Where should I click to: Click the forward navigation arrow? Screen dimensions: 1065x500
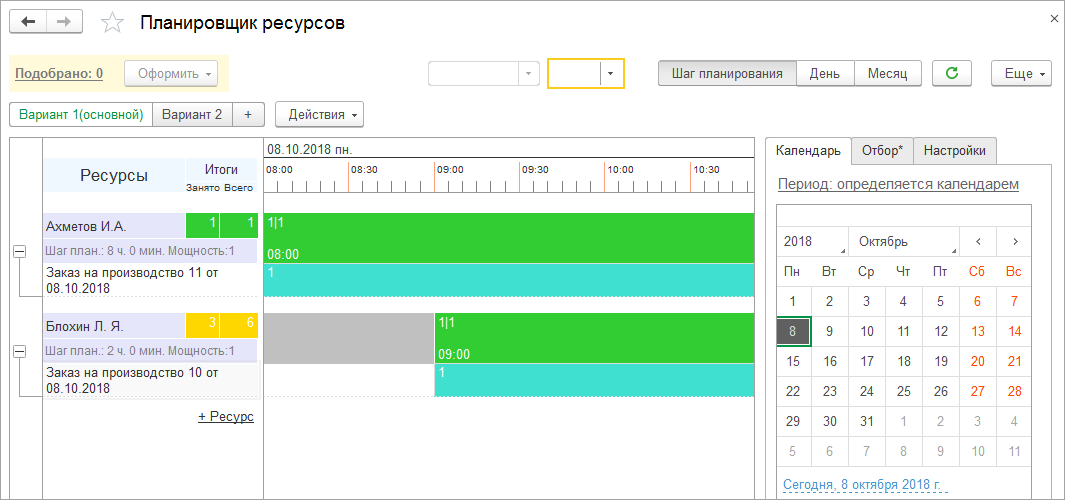pos(64,22)
